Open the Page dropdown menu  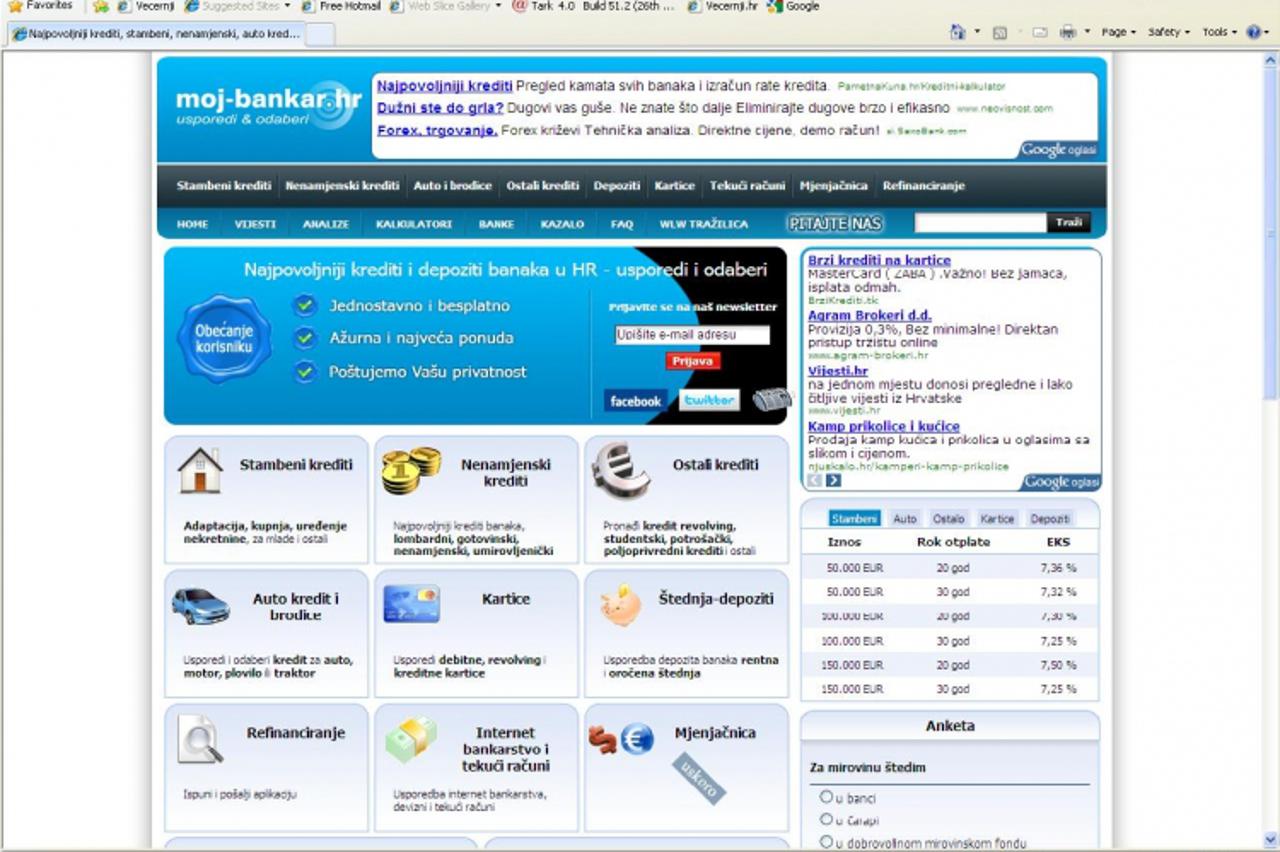pyautogui.click(x=1118, y=32)
